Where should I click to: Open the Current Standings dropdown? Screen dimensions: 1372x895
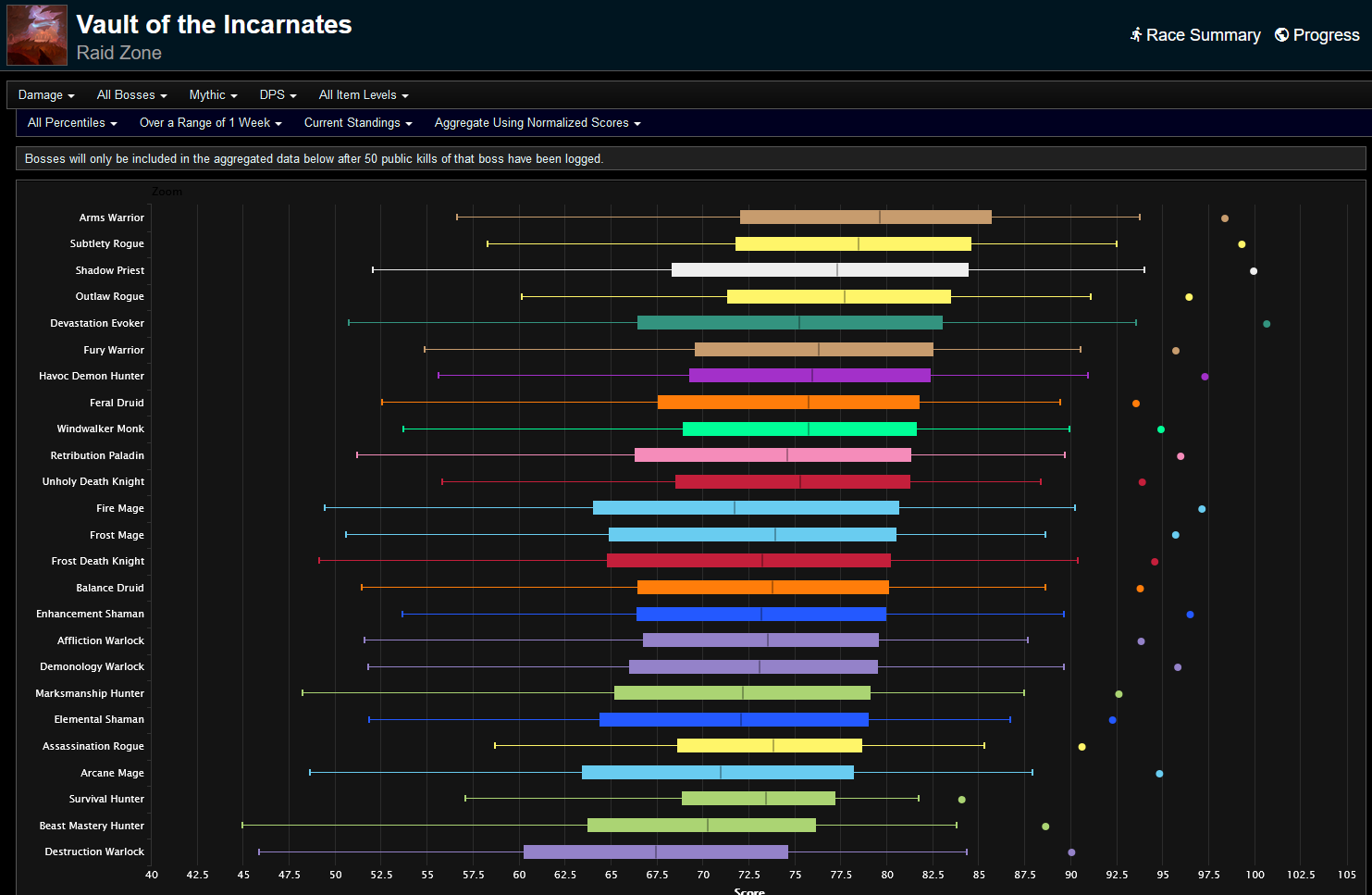coord(357,123)
